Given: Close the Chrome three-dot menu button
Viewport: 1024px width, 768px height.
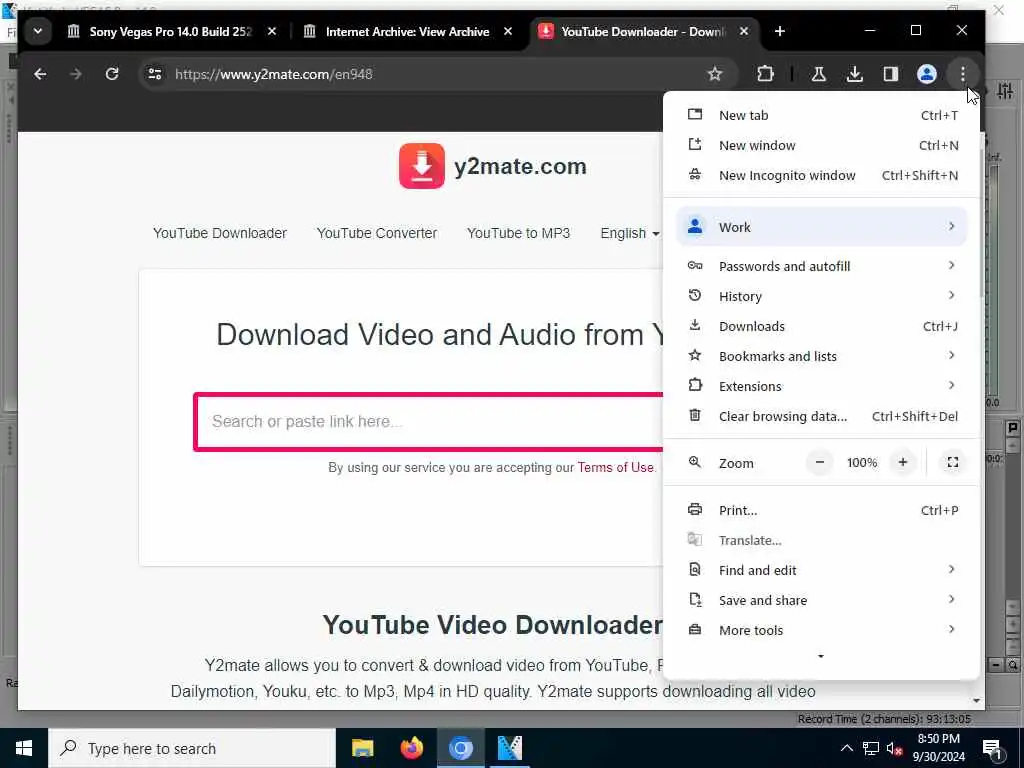Looking at the screenshot, I should tap(963, 74).
